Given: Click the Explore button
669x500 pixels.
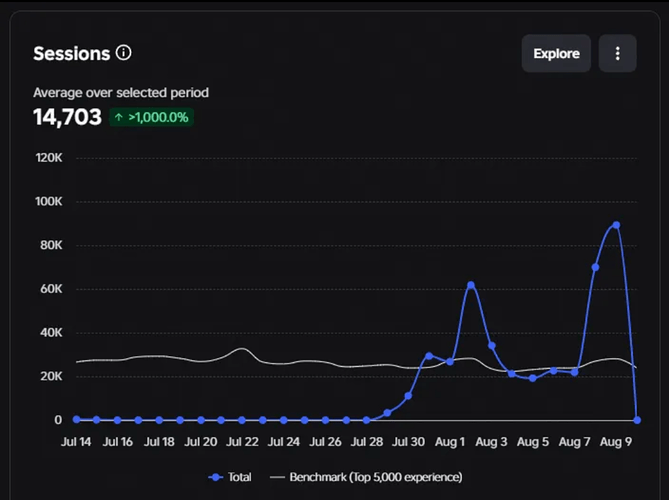Looking at the screenshot, I should coord(556,53).
